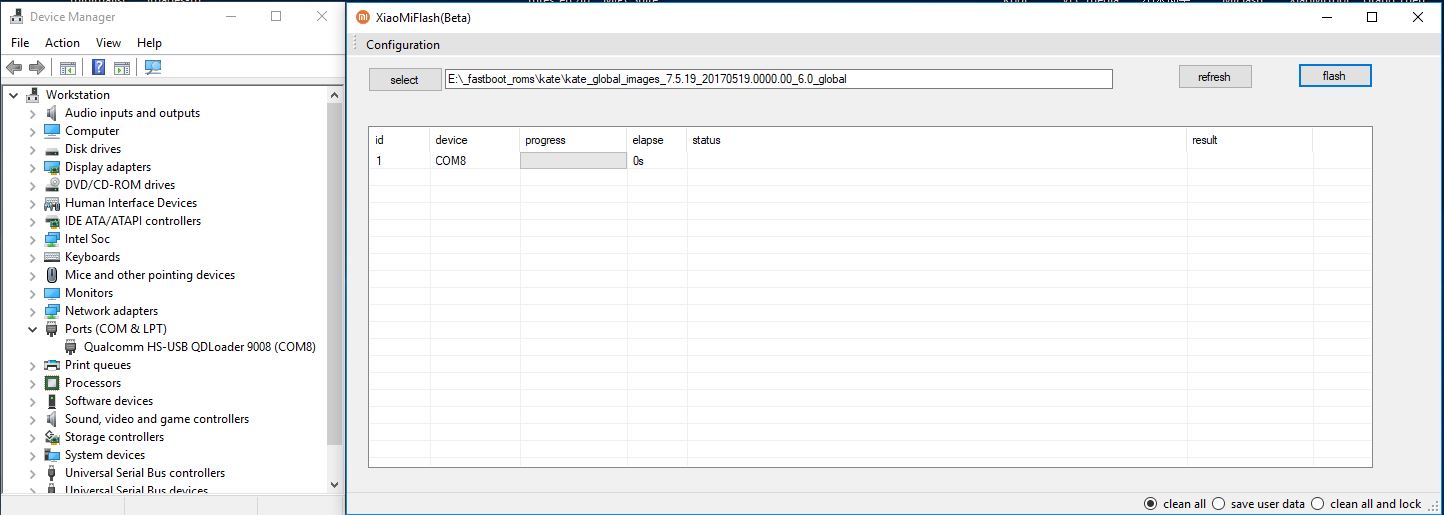Collapse the Workstation root node
1444x515 pixels.
point(13,95)
